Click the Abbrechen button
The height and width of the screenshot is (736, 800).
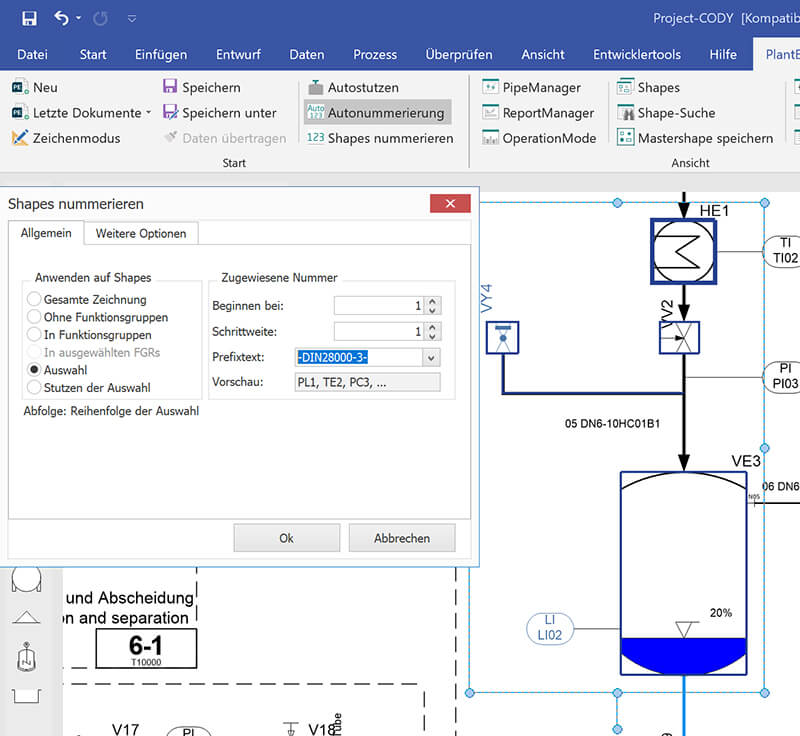(x=402, y=538)
